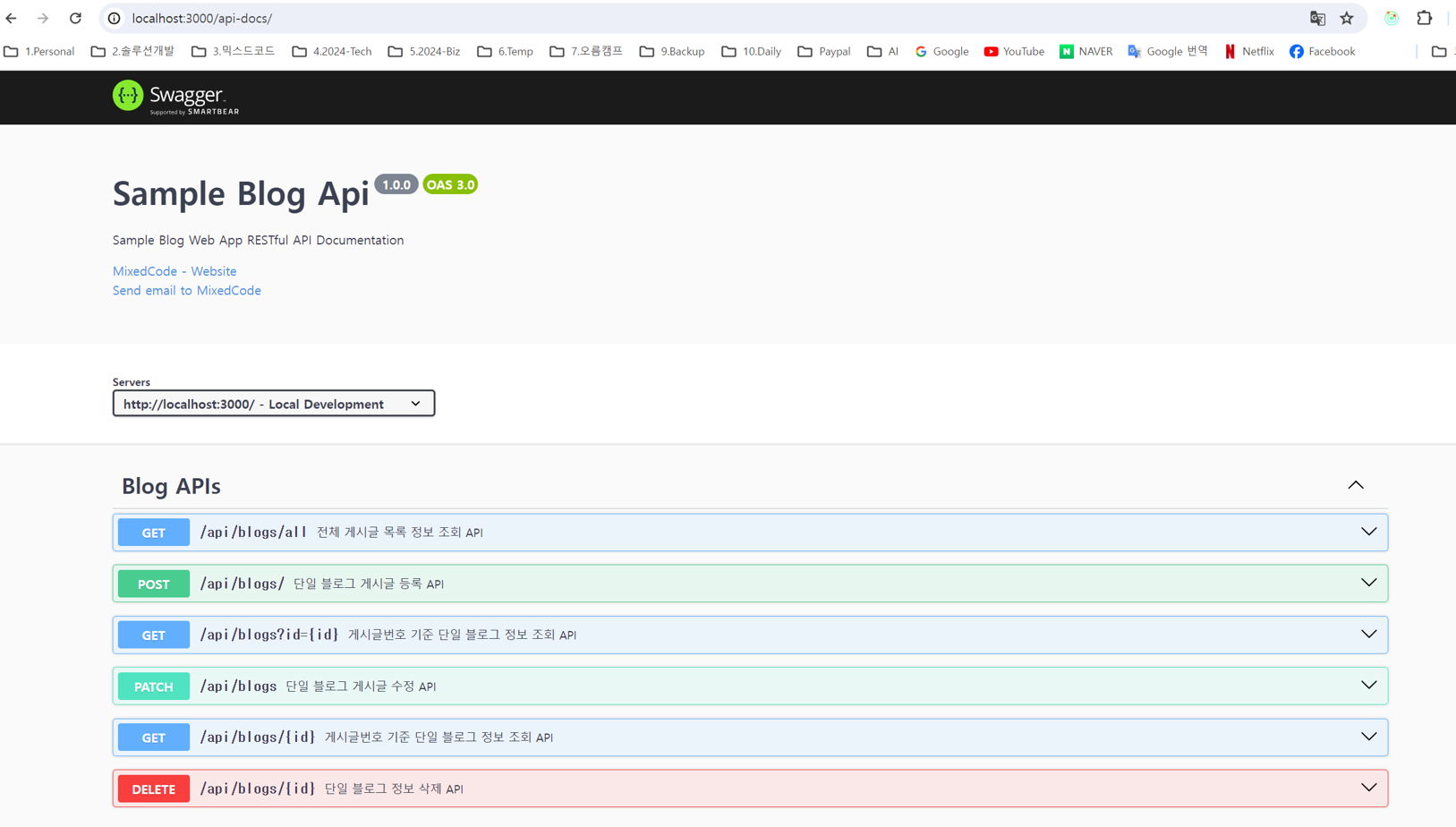The image size is (1456, 827).
Task: Open the 6.Temp bookmark folder
Action: 505,52
